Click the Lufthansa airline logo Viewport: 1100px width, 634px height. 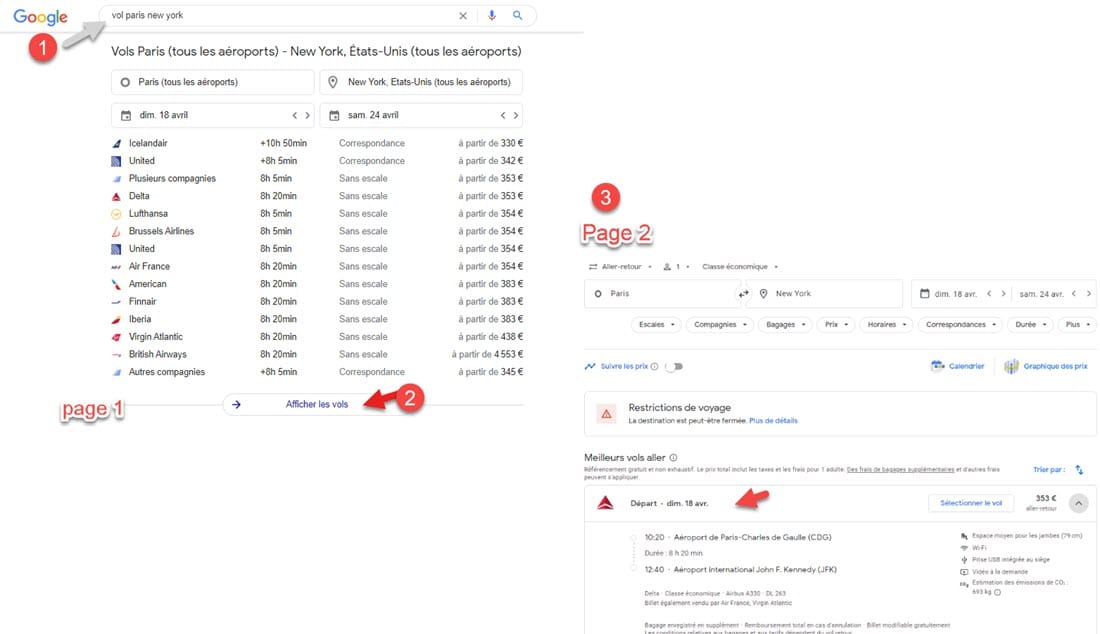tap(116, 214)
